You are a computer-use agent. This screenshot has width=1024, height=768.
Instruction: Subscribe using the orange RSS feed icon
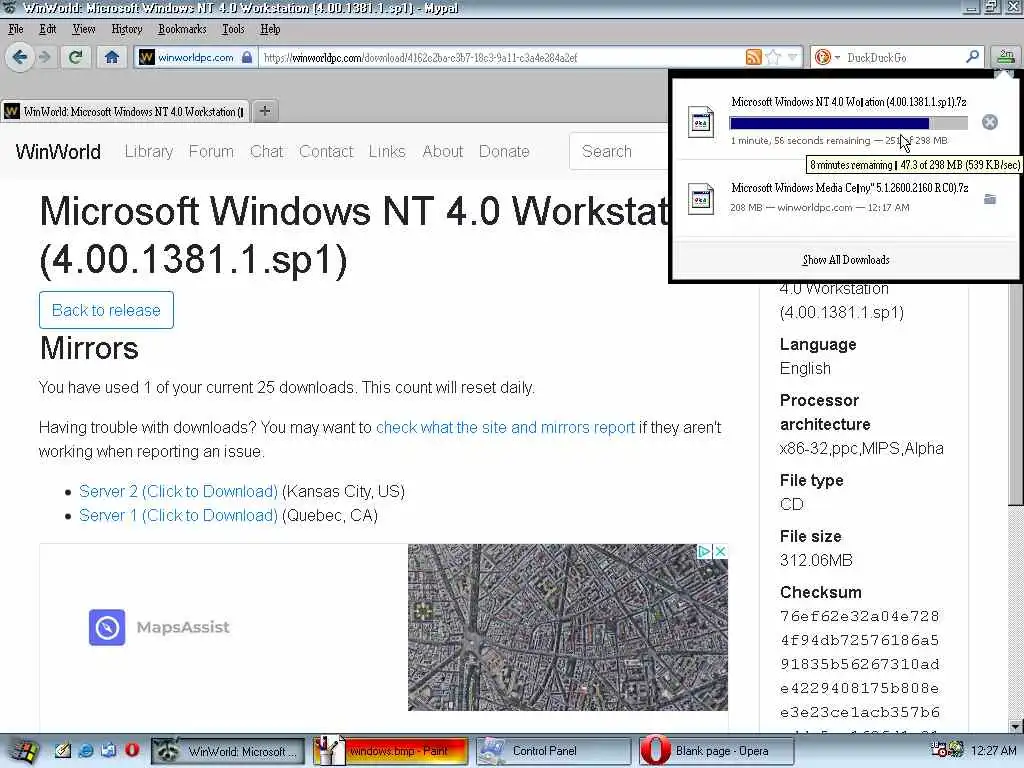coord(753,57)
